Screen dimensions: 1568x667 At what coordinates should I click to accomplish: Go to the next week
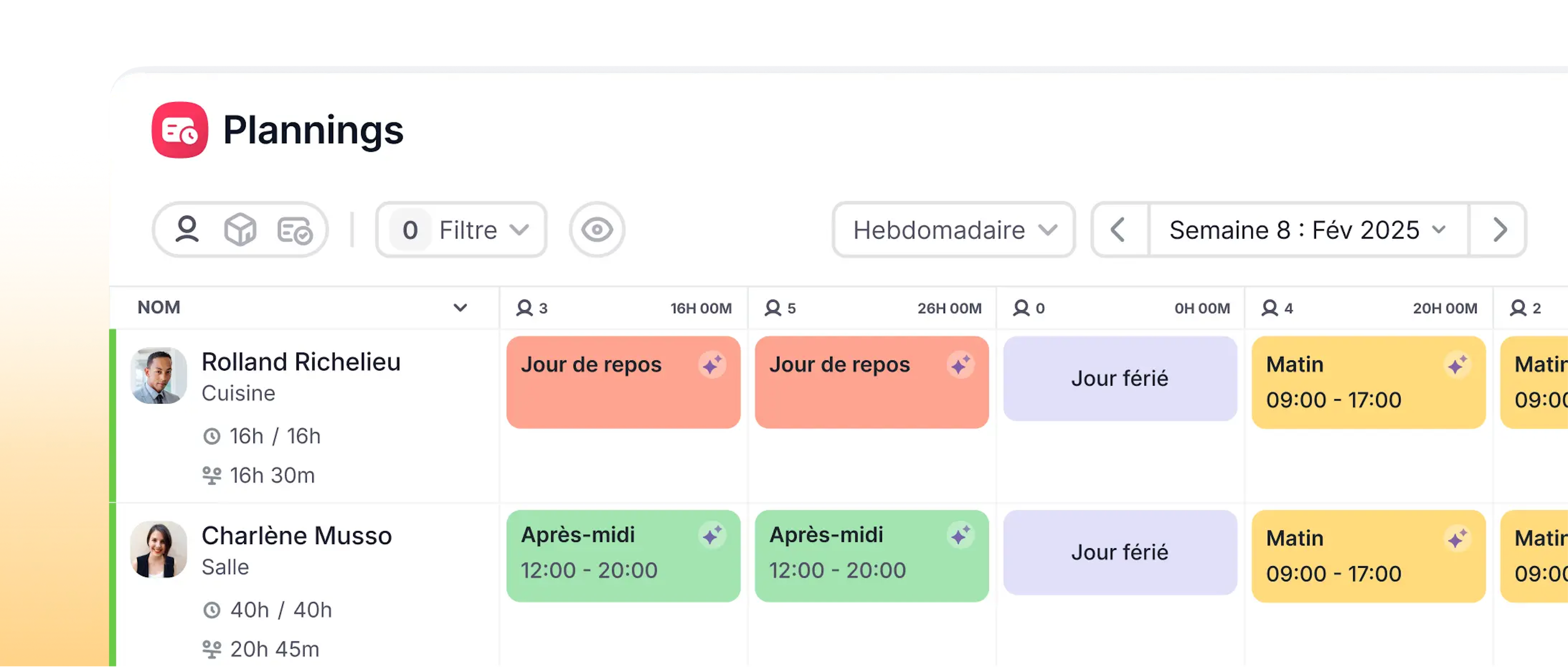tap(1500, 229)
